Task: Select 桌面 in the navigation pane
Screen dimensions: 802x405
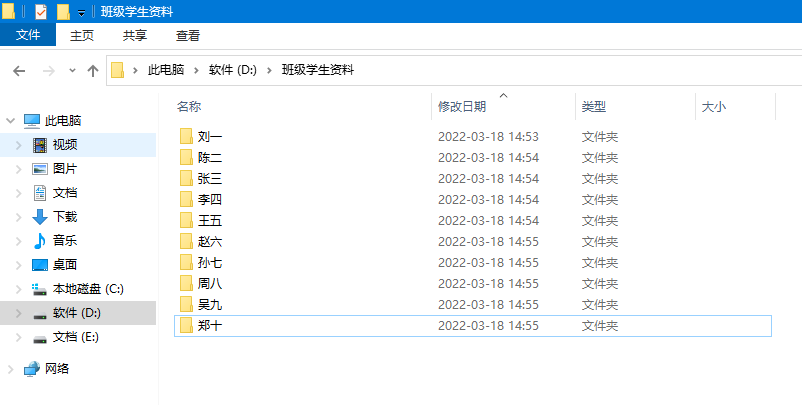Action: (x=65, y=265)
